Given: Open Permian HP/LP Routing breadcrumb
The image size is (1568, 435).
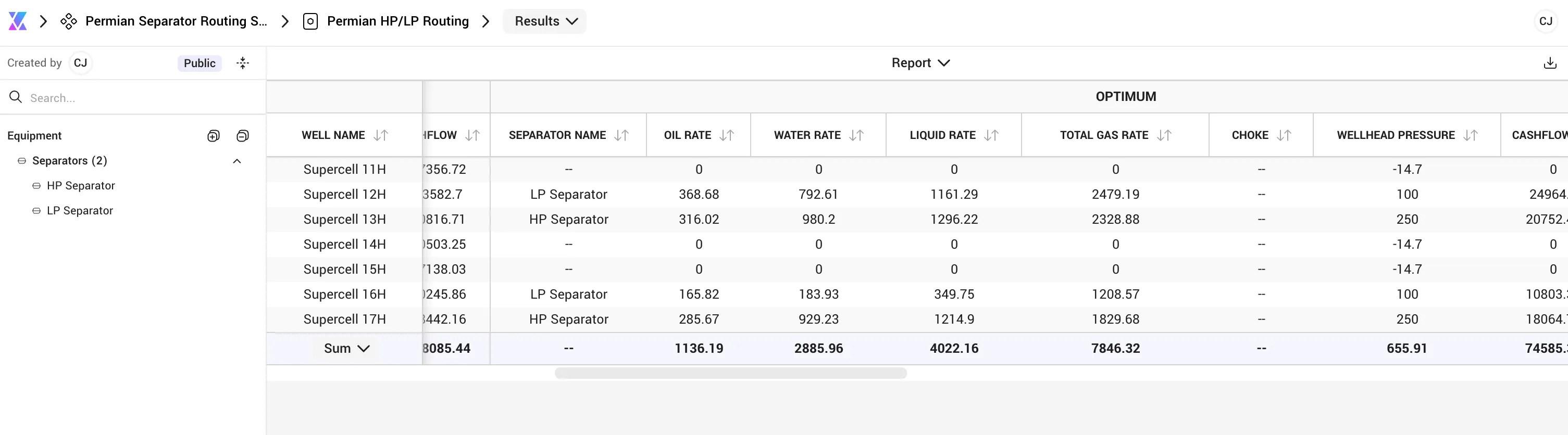Looking at the screenshot, I should pos(397,21).
